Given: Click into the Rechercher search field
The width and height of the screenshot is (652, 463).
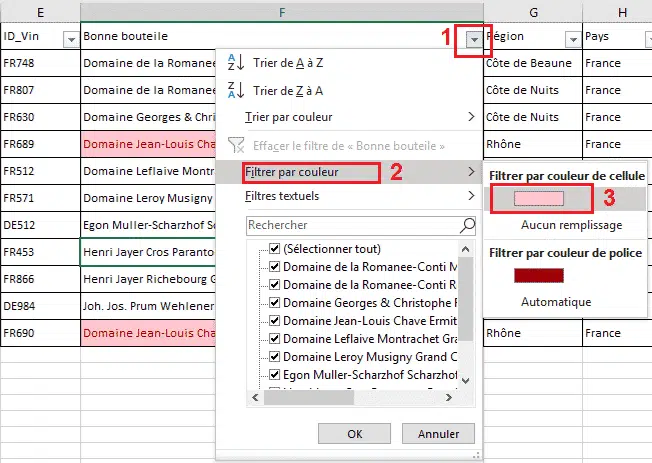Looking at the screenshot, I should 350,225.
